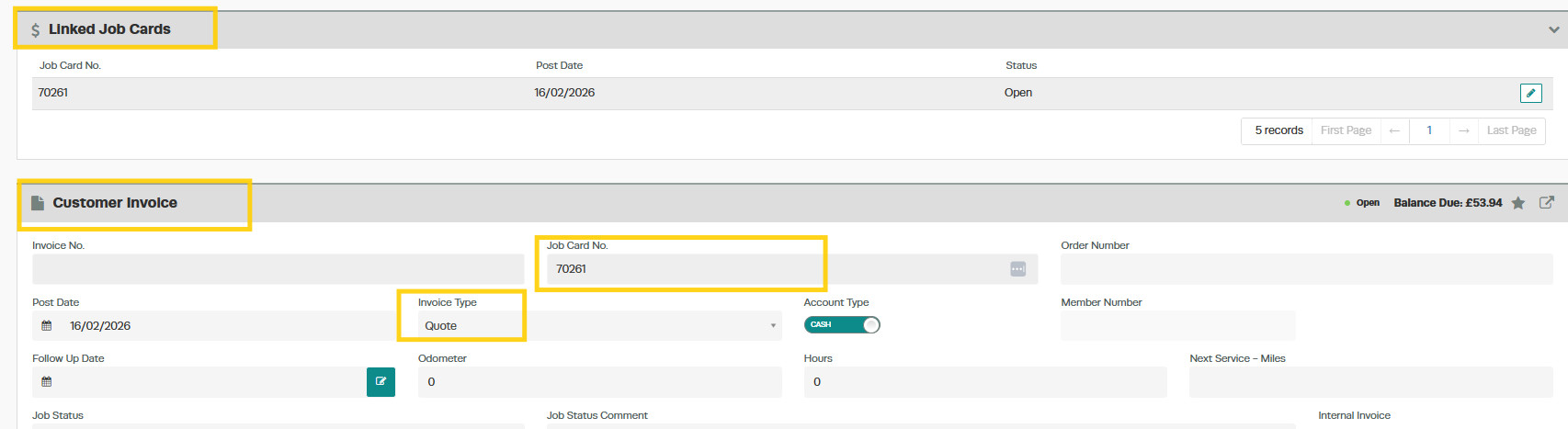Image resolution: width=1568 pixels, height=429 pixels.
Task: Click the green Open status indicator in invoice header
Action: (1362, 203)
